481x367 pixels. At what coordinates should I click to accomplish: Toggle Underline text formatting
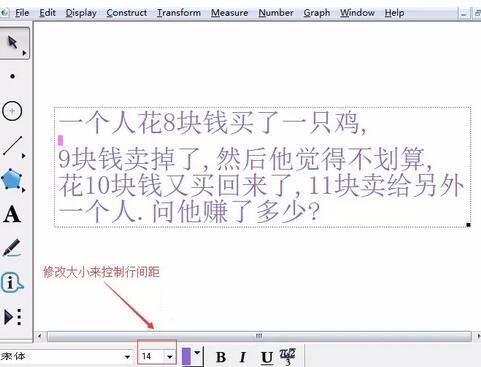point(267,357)
